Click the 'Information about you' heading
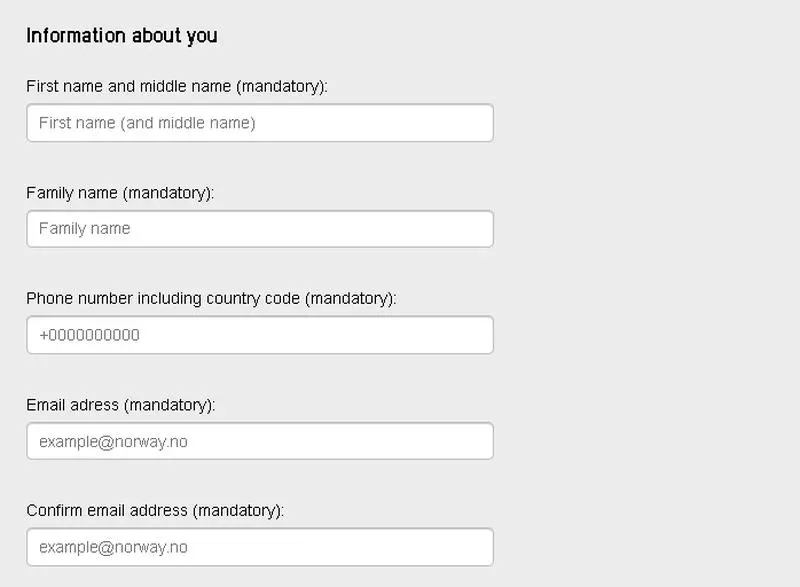800x587 pixels. click(x=121, y=36)
